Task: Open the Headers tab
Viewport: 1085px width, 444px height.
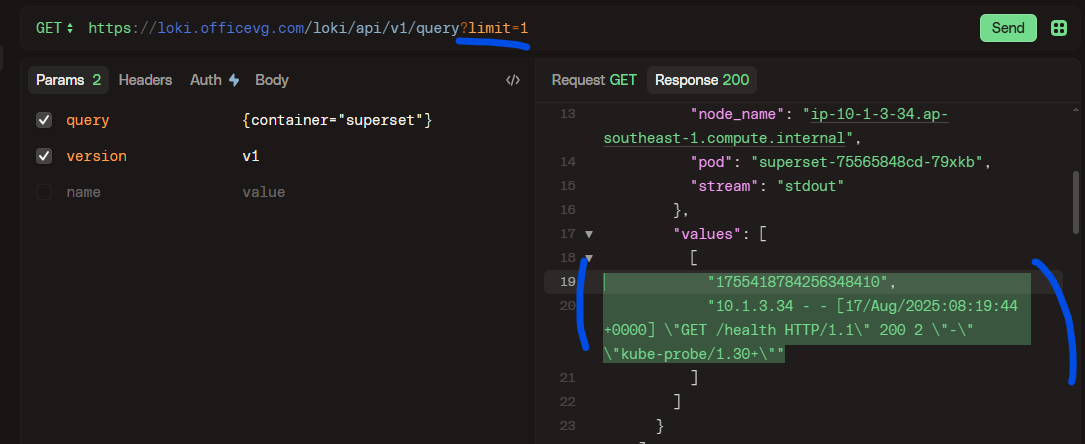Action: (145, 80)
